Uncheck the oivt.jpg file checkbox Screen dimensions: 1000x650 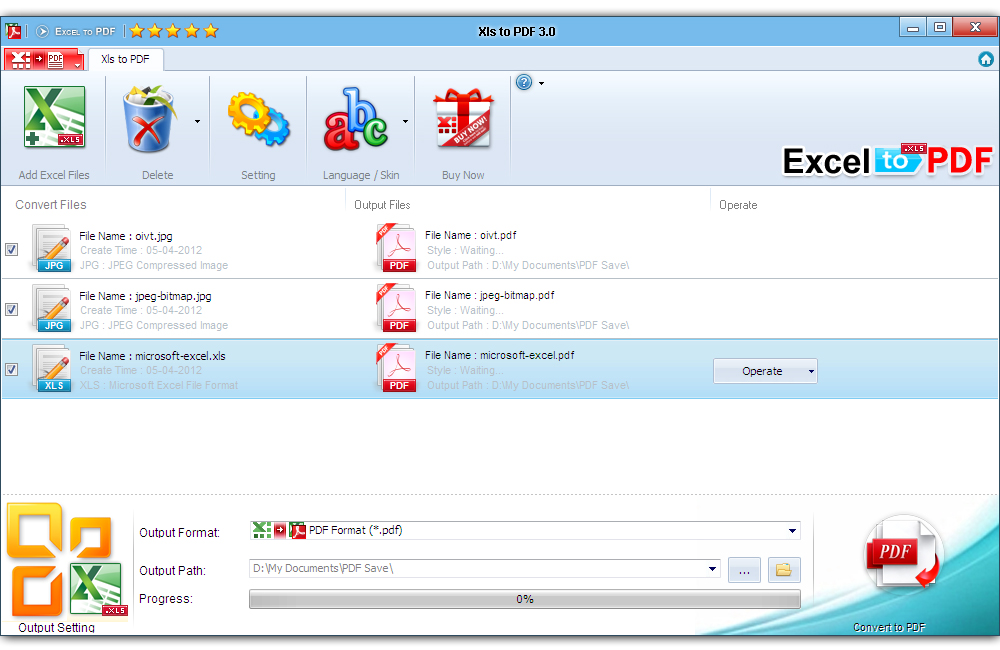(x=11, y=249)
